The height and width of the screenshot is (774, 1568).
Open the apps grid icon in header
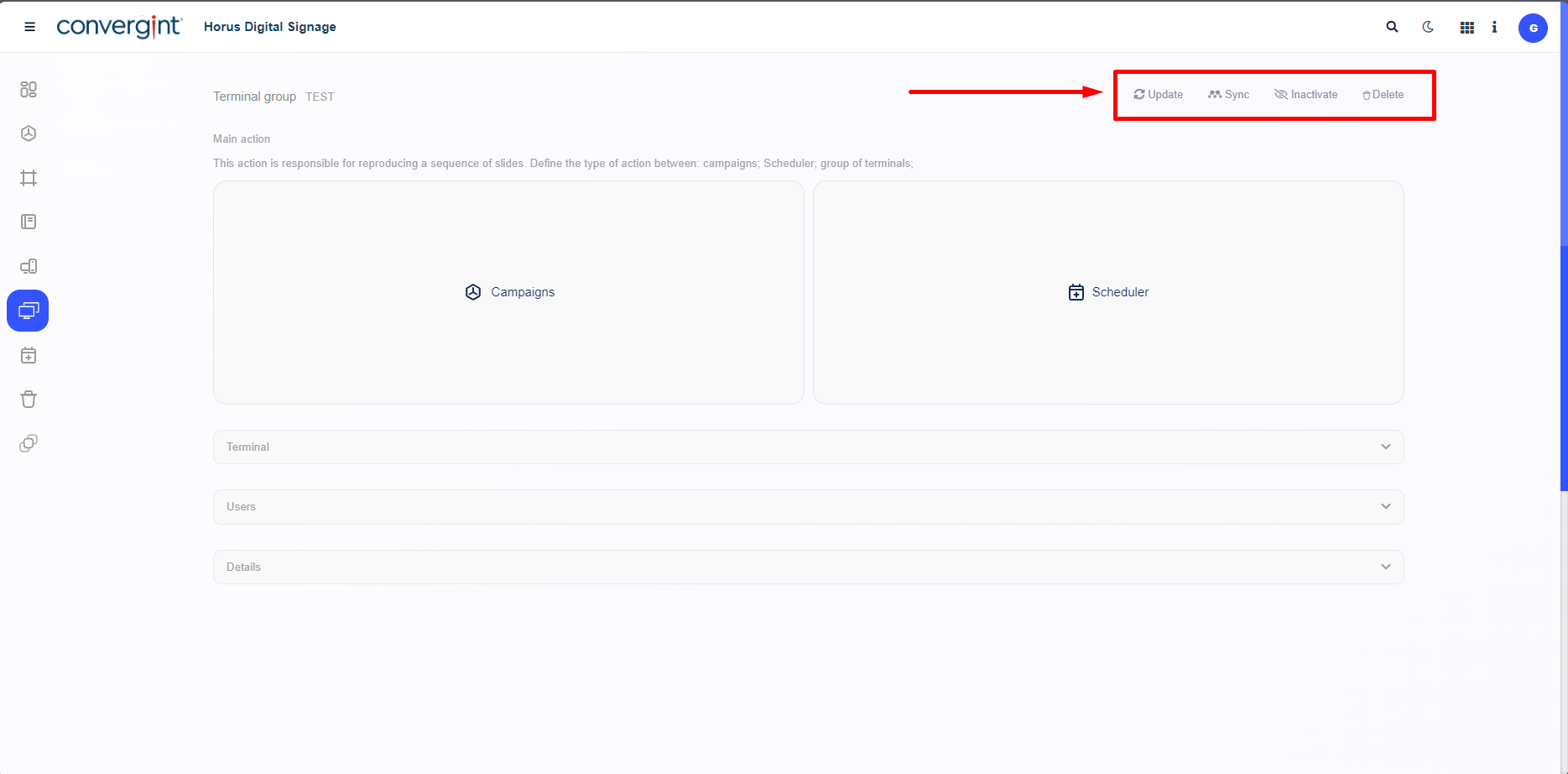click(1466, 28)
